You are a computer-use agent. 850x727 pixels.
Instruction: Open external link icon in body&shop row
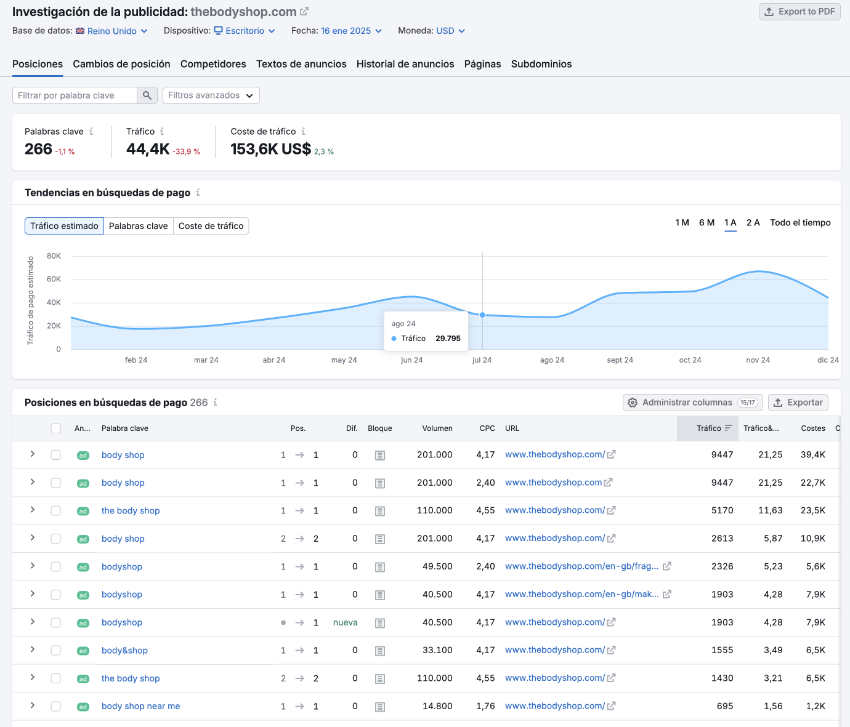tap(611, 650)
